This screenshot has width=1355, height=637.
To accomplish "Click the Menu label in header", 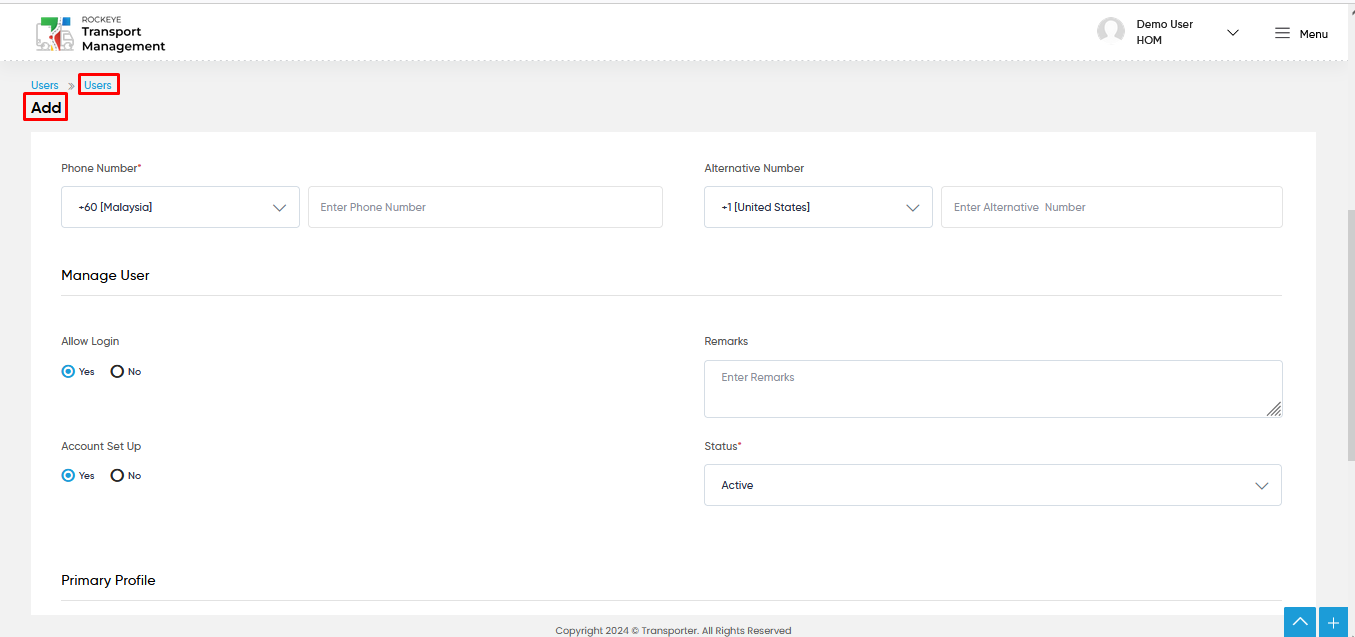I will point(1314,34).
